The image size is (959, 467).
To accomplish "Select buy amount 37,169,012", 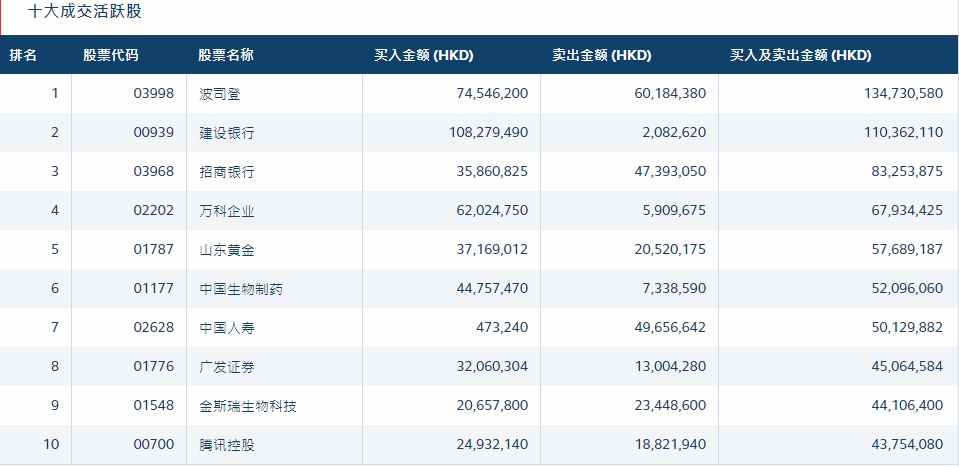I will point(492,250).
